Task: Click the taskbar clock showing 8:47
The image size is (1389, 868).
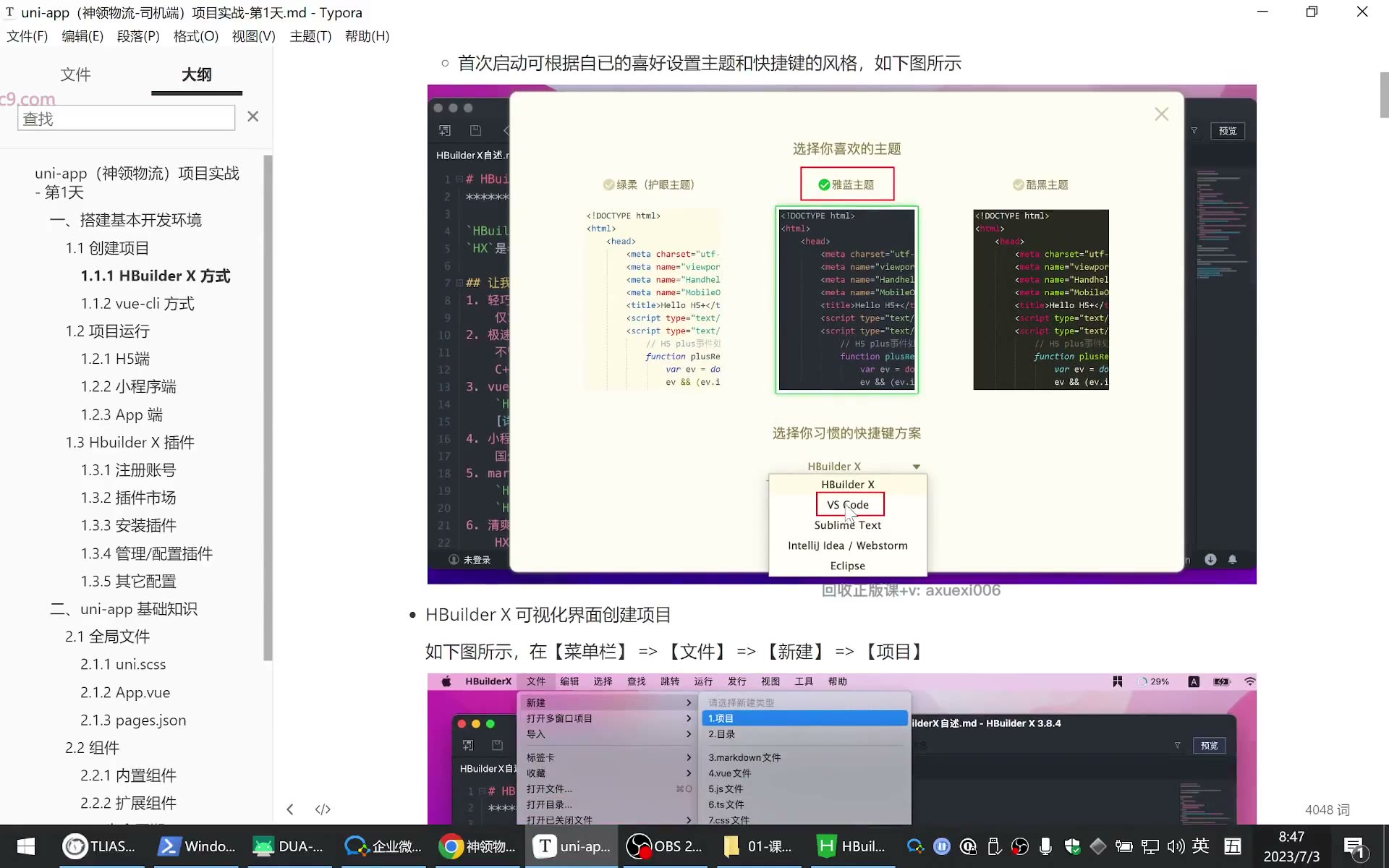Action: (x=1291, y=846)
